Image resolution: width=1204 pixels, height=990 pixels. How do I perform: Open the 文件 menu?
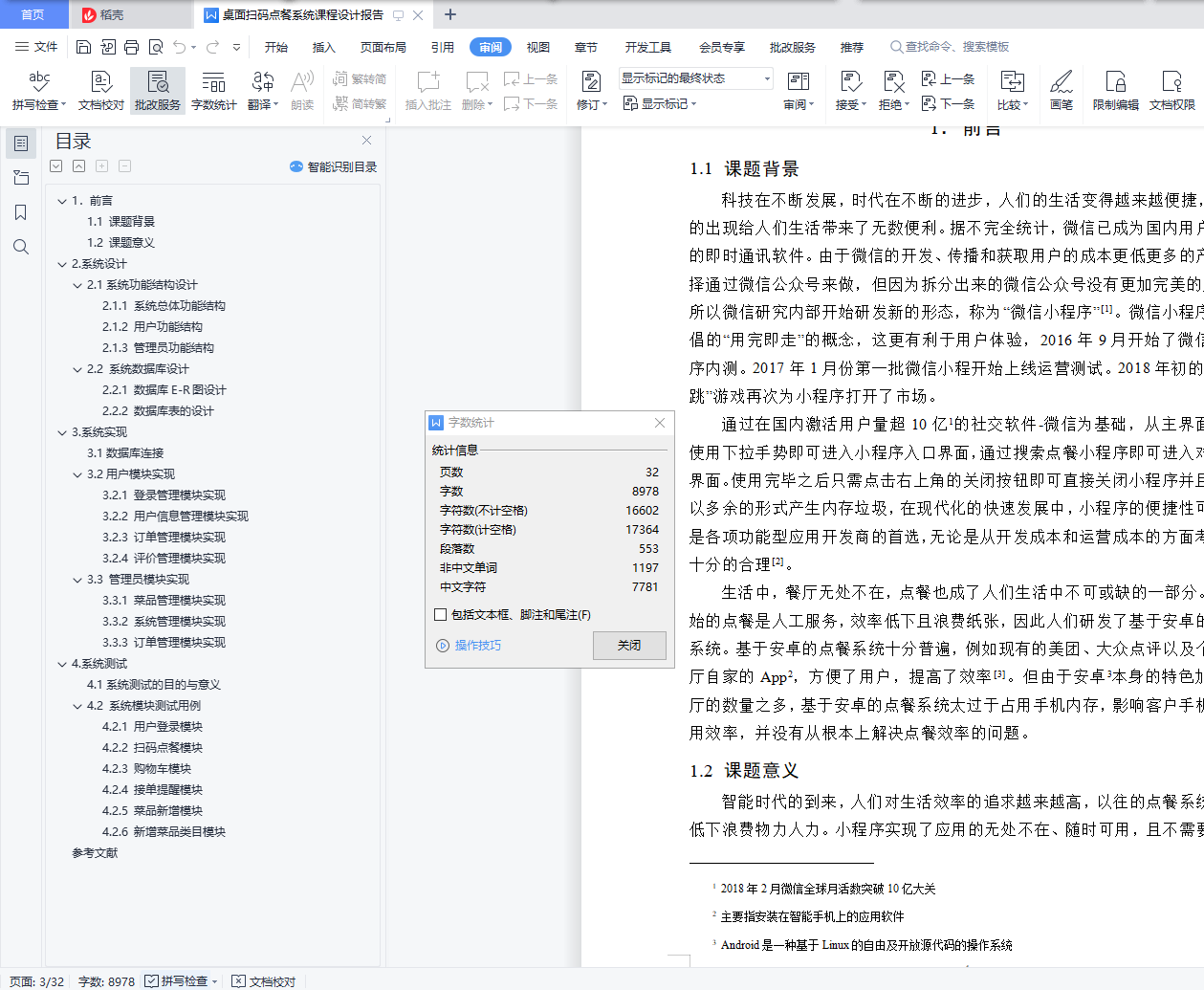click(x=36, y=47)
